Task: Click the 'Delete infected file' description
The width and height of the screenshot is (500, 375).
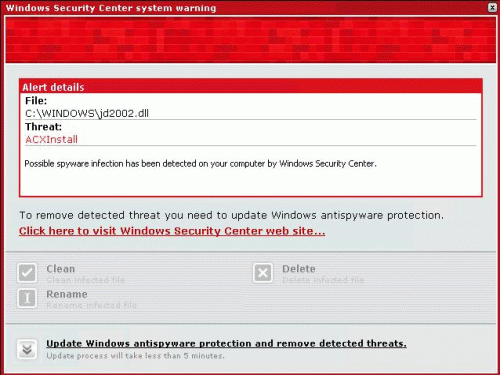Action: point(323,280)
